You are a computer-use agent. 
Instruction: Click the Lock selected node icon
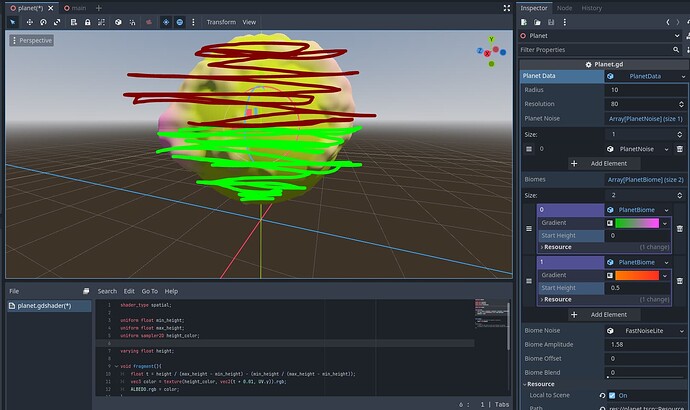pyautogui.click(x=88, y=21)
